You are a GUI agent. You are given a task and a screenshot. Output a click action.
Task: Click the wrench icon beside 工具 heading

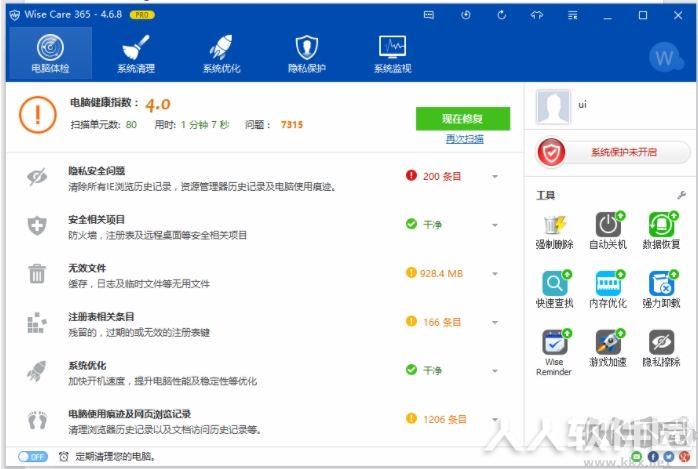[681, 195]
